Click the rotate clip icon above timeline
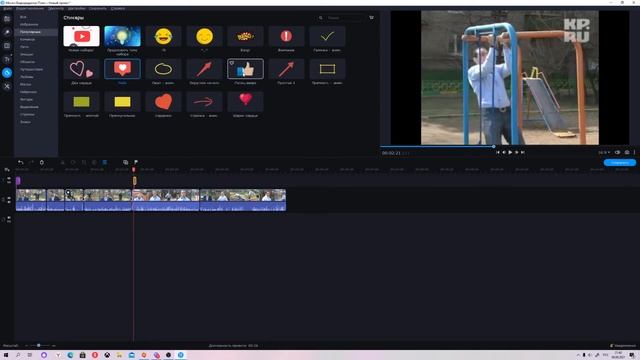Image resolution: width=640 pixels, height=360 pixels. [x=73, y=162]
